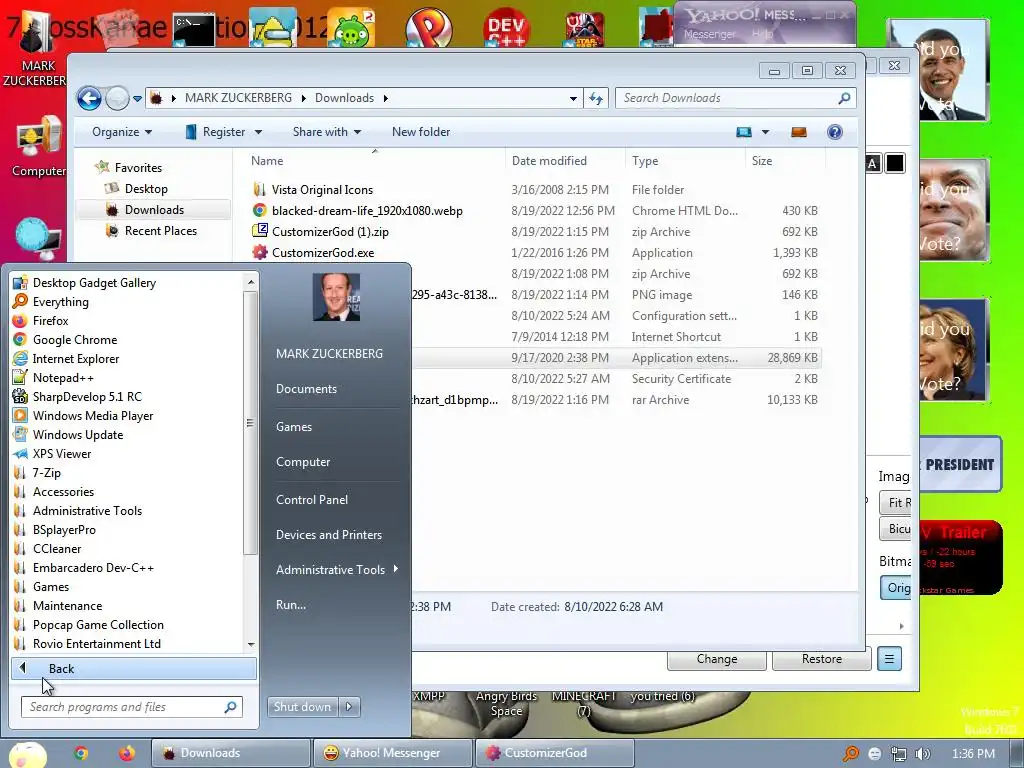
Task: Open the Register dropdown in Explorer toolbar
Action: (223, 132)
